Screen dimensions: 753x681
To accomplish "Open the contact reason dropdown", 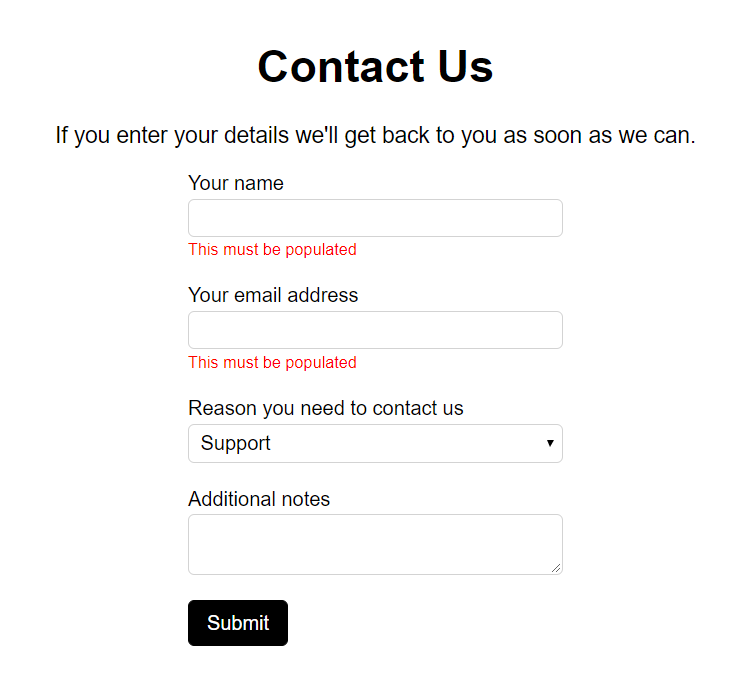I will (x=375, y=443).
